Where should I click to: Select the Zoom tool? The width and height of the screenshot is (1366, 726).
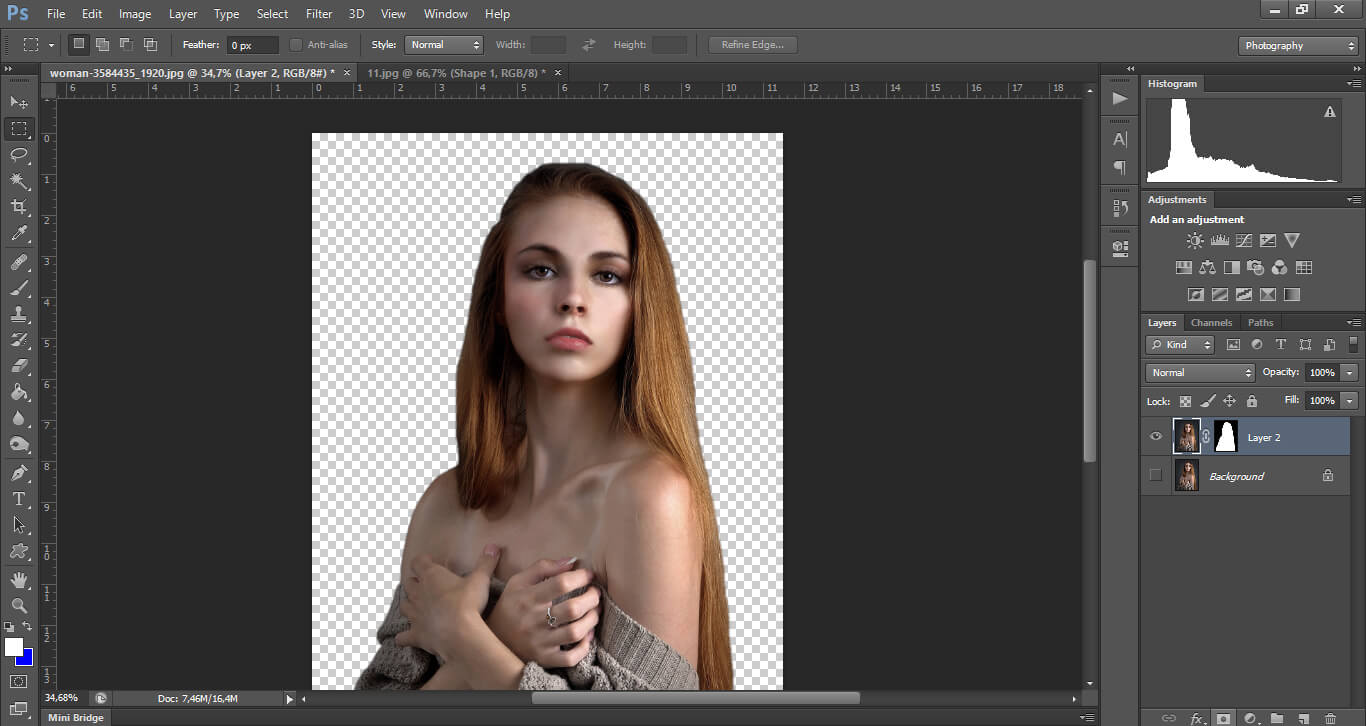pyautogui.click(x=19, y=606)
